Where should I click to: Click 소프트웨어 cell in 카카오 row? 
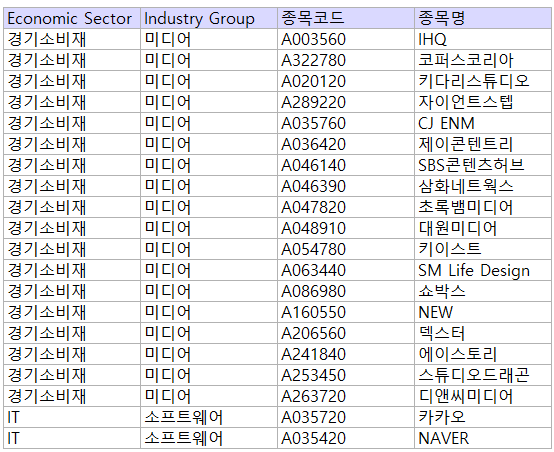209,417
